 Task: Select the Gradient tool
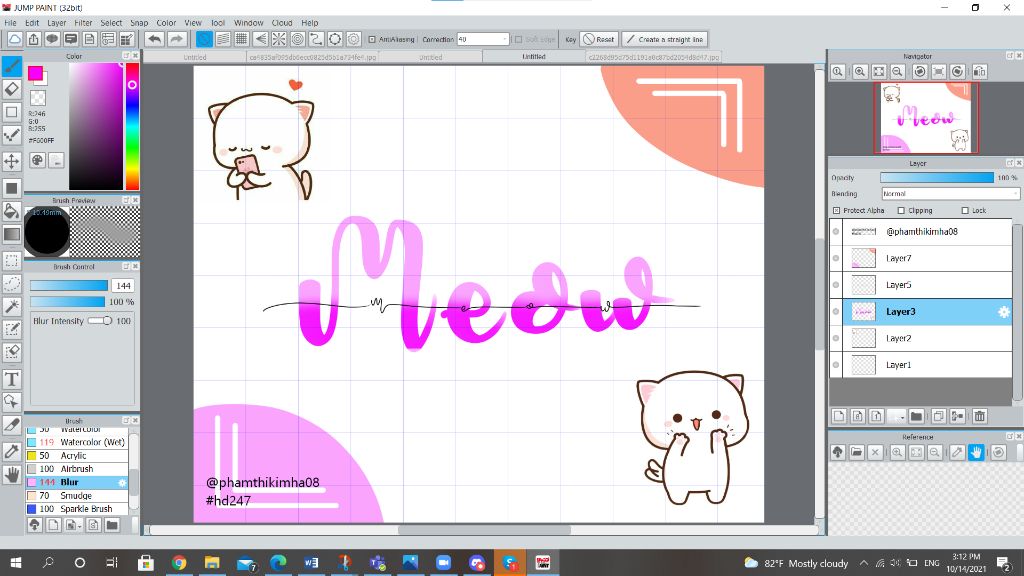pyautogui.click(x=12, y=234)
